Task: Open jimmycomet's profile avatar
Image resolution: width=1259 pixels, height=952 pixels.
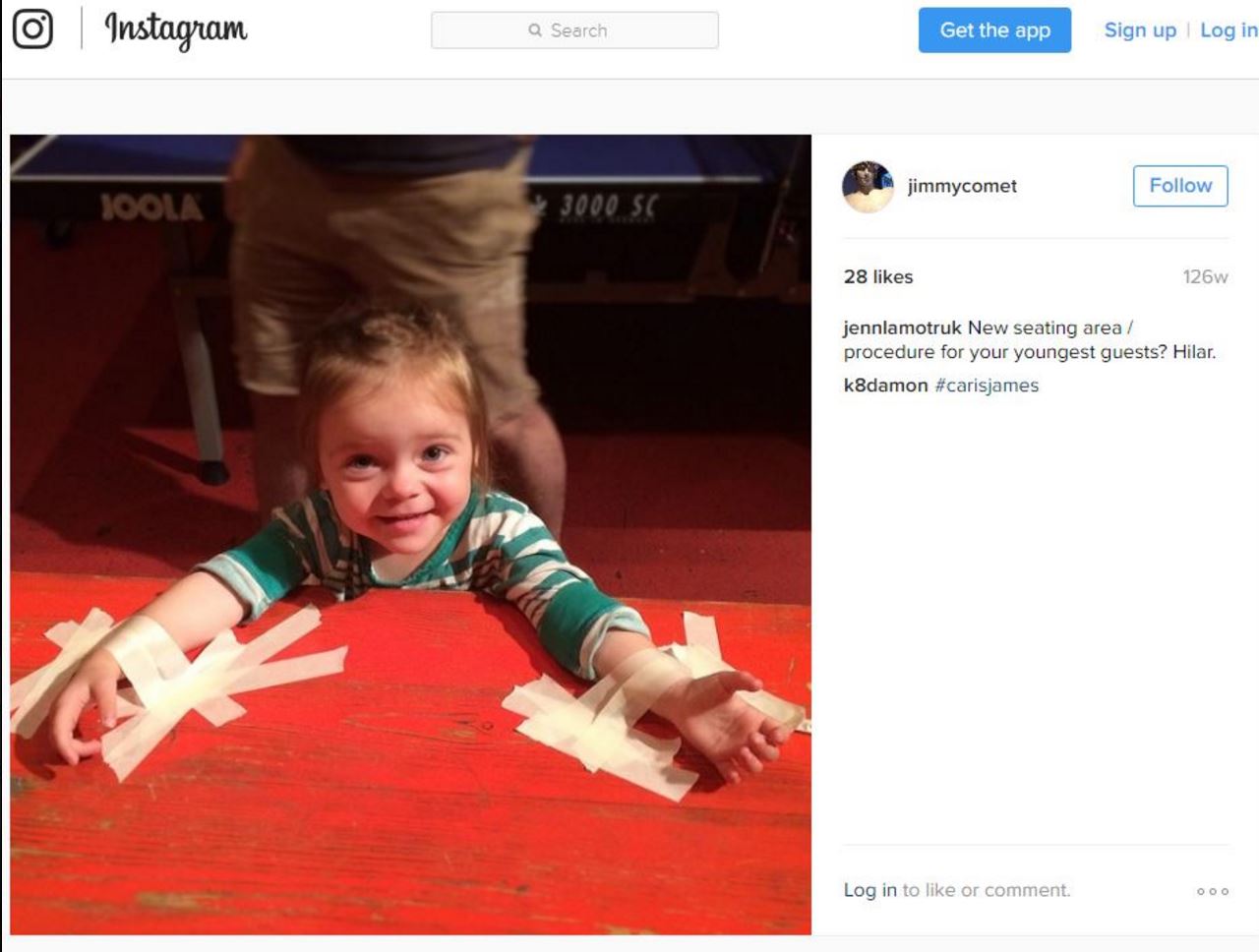Action: [868, 186]
